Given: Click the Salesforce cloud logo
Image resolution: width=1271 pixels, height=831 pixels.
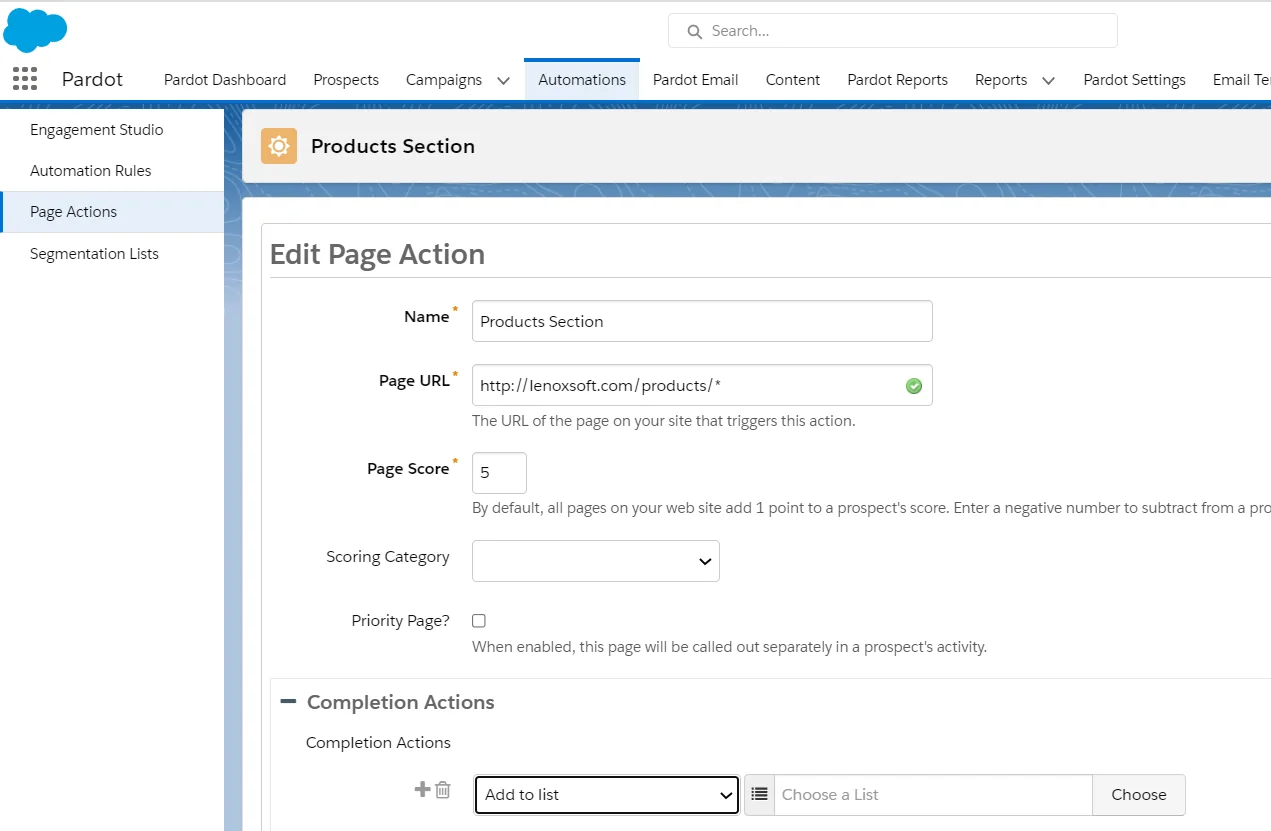Looking at the screenshot, I should point(34,28).
